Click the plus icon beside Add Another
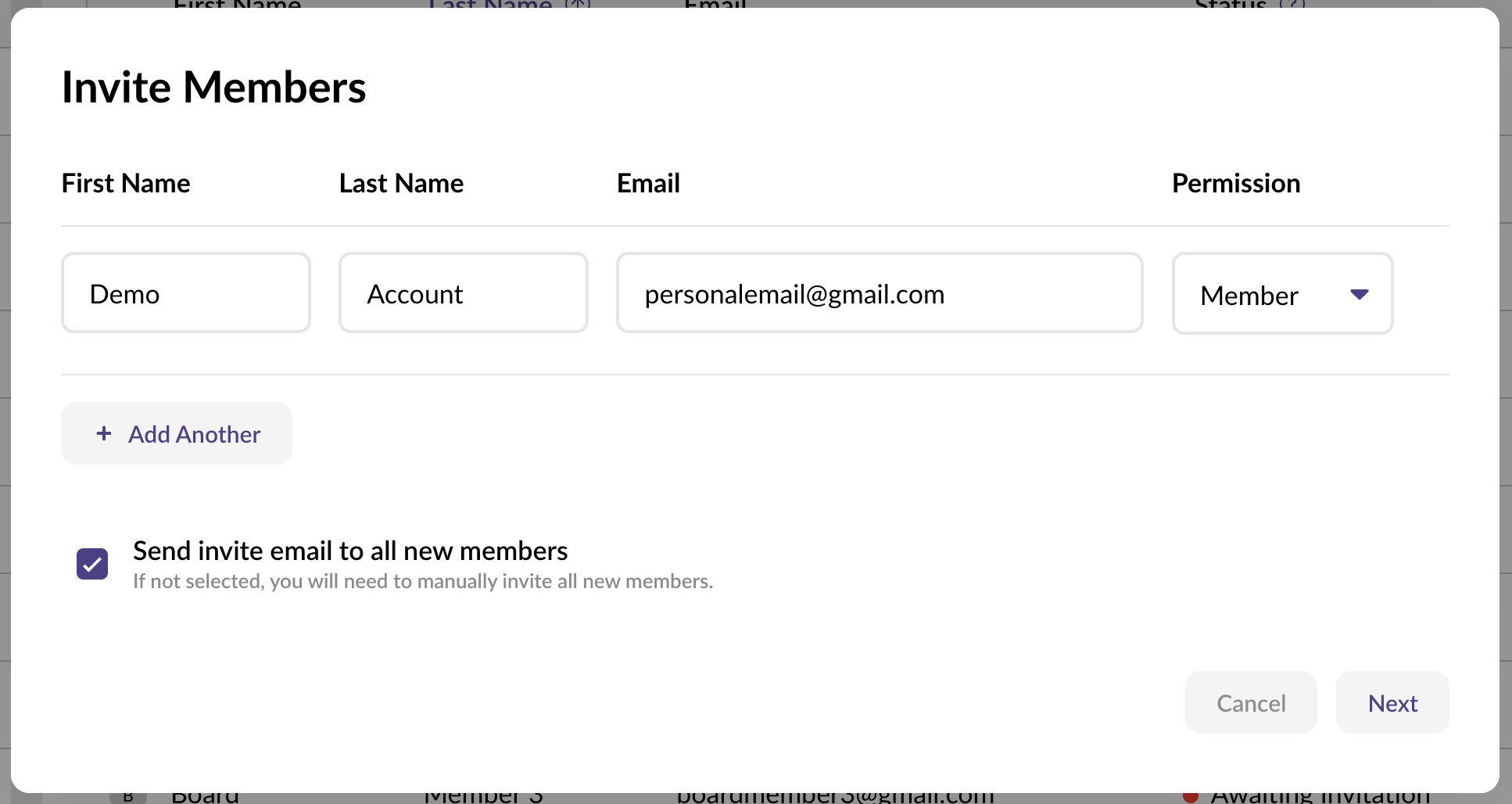Image resolution: width=1512 pixels, height=804 pixels. (104, 433)
